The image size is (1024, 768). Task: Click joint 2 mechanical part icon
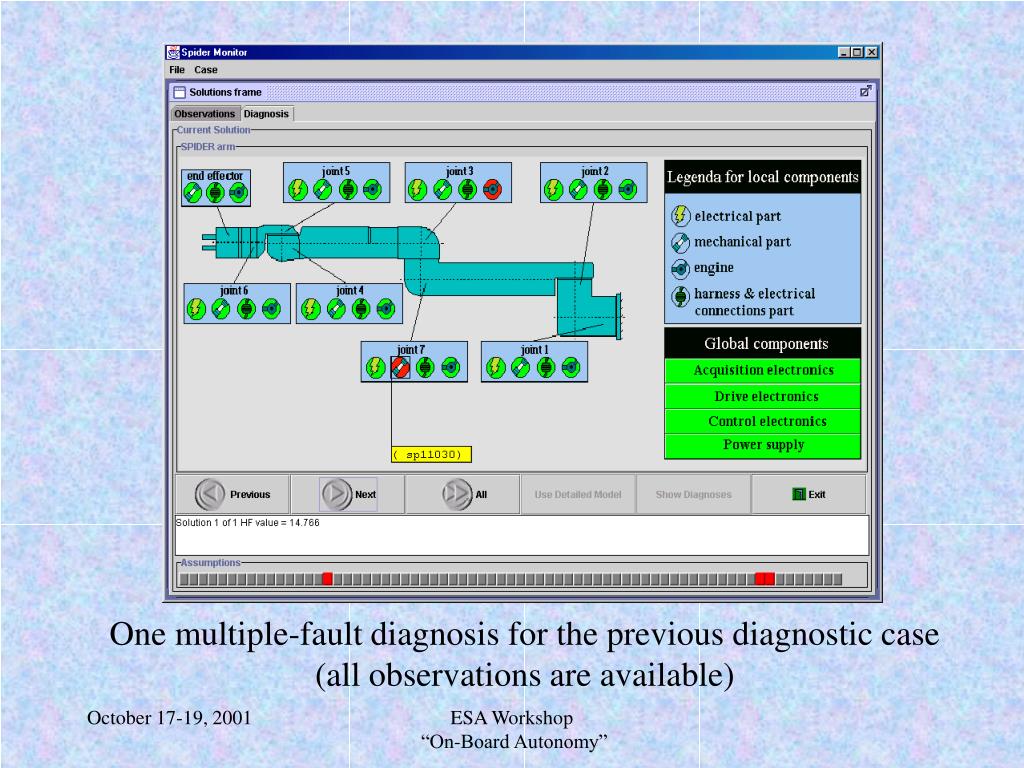click(x=578, y=189)
